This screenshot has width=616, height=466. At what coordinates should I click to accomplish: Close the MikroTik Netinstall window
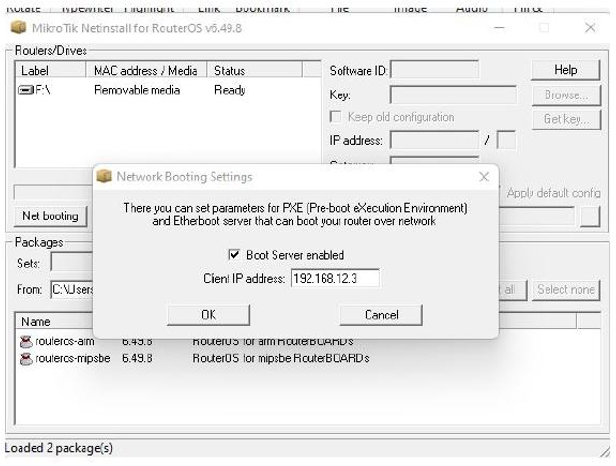coord(590,28)
